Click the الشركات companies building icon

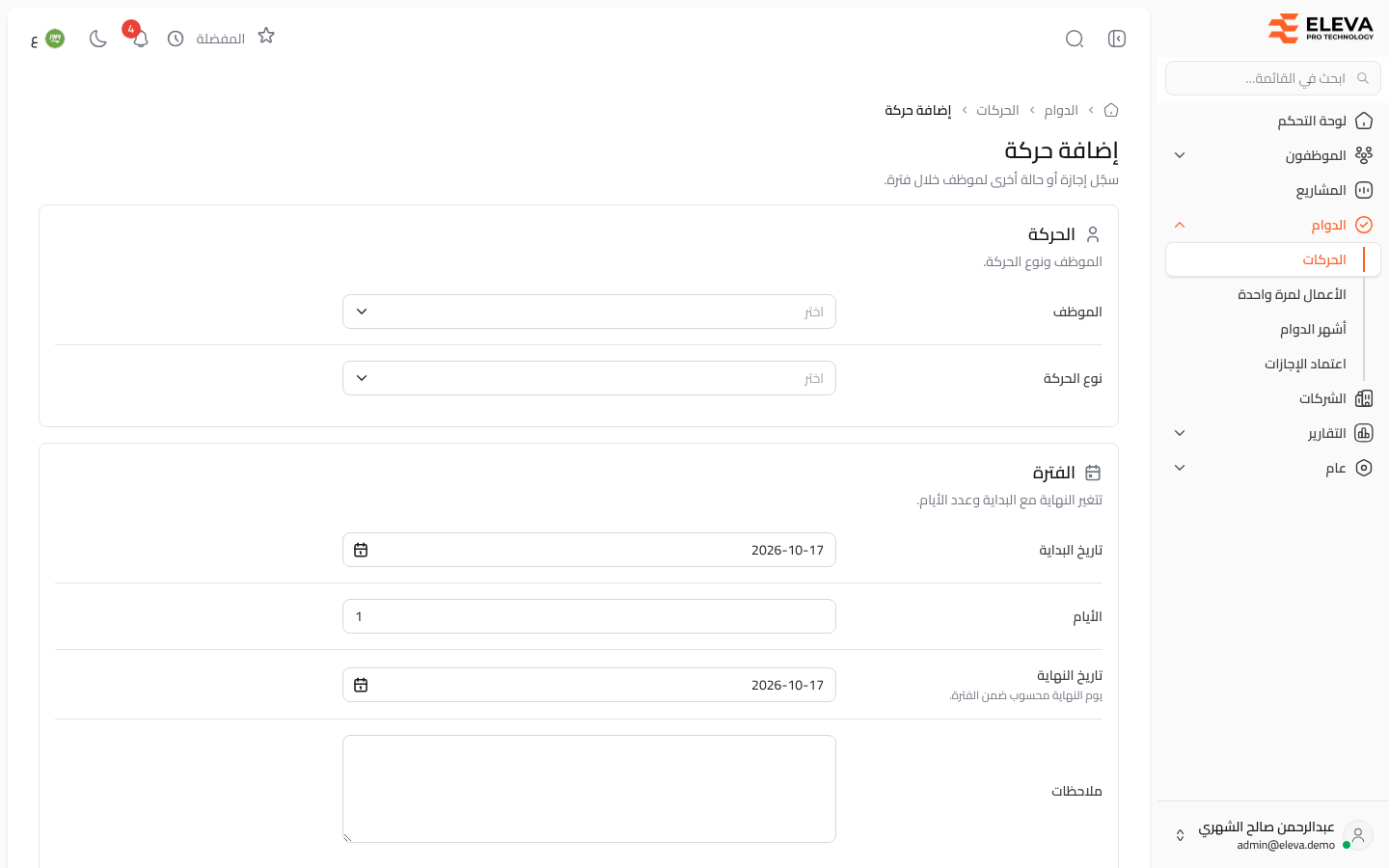pyautogui.click(x=1364, y=398)
